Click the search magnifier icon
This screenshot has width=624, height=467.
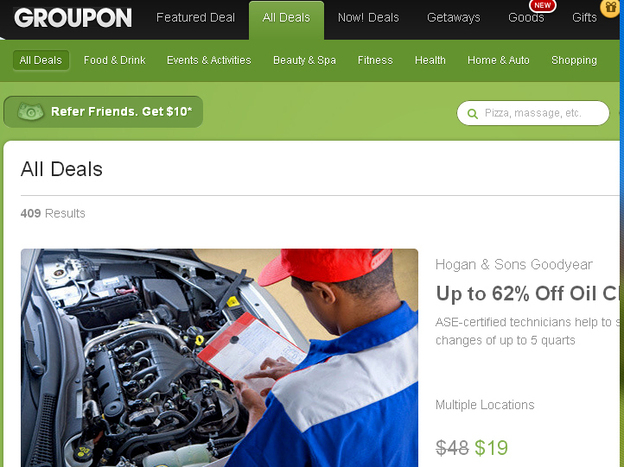472,114
